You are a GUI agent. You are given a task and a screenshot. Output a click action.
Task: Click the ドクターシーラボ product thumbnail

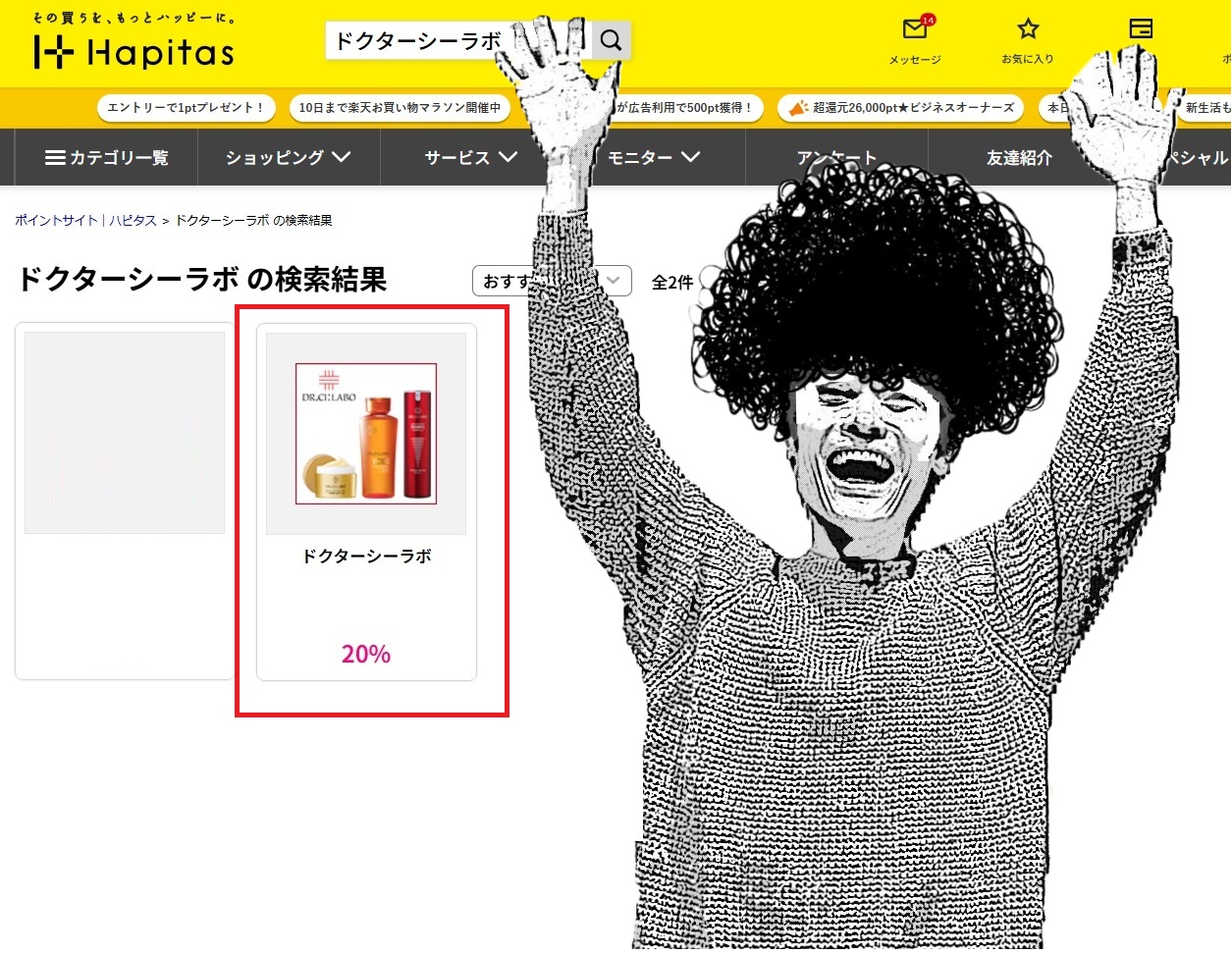pyautogui.click(x=366, y=433)
